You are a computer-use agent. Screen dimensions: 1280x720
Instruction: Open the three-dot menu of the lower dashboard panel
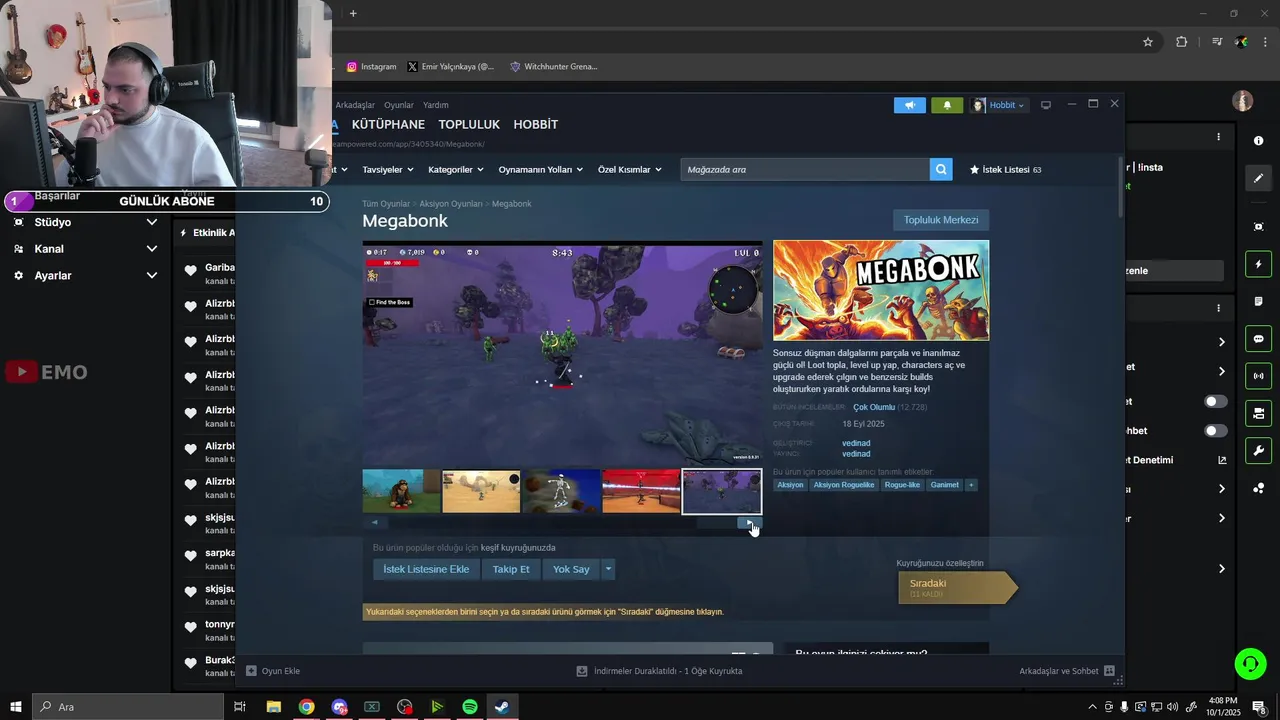1218,308
